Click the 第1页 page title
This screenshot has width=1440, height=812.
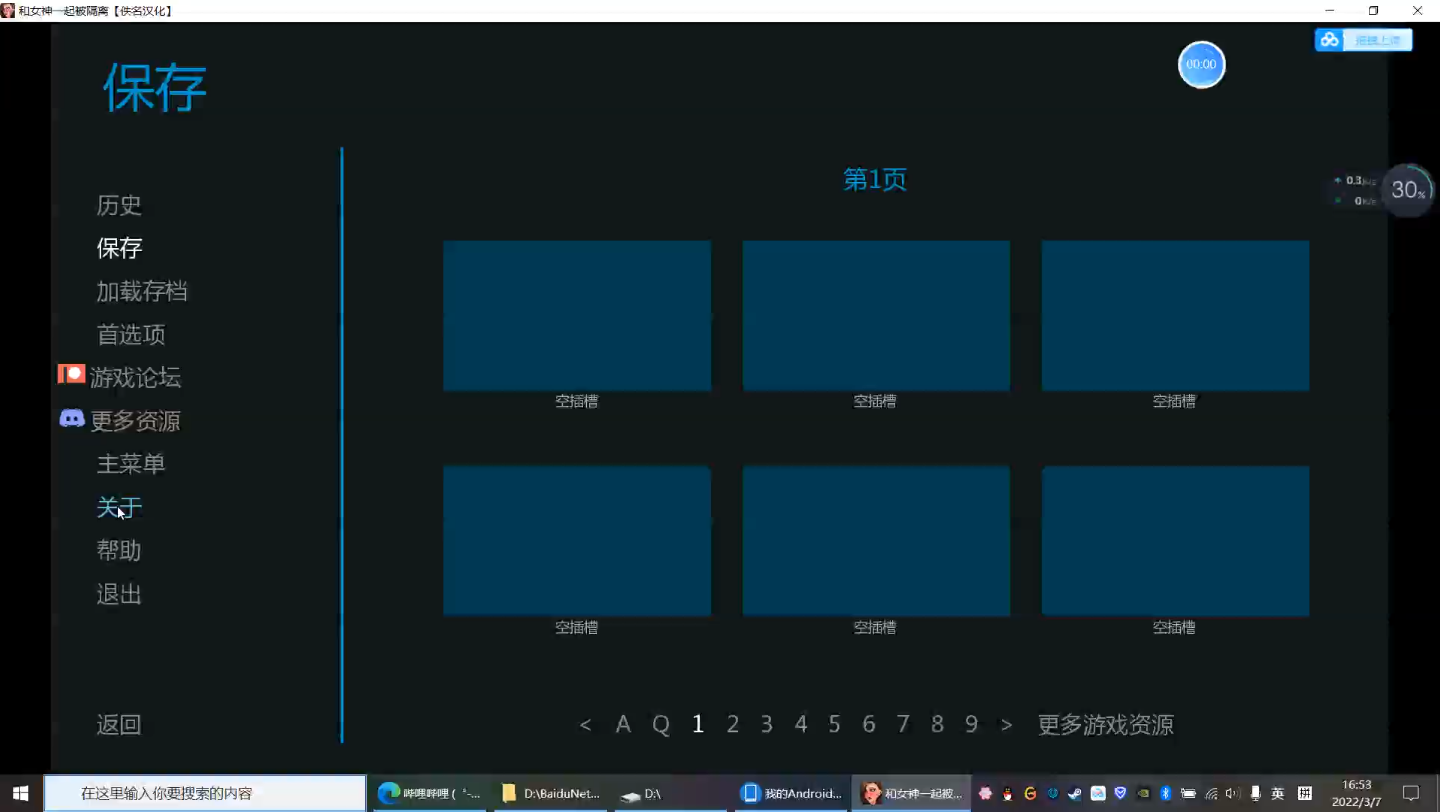875,180
